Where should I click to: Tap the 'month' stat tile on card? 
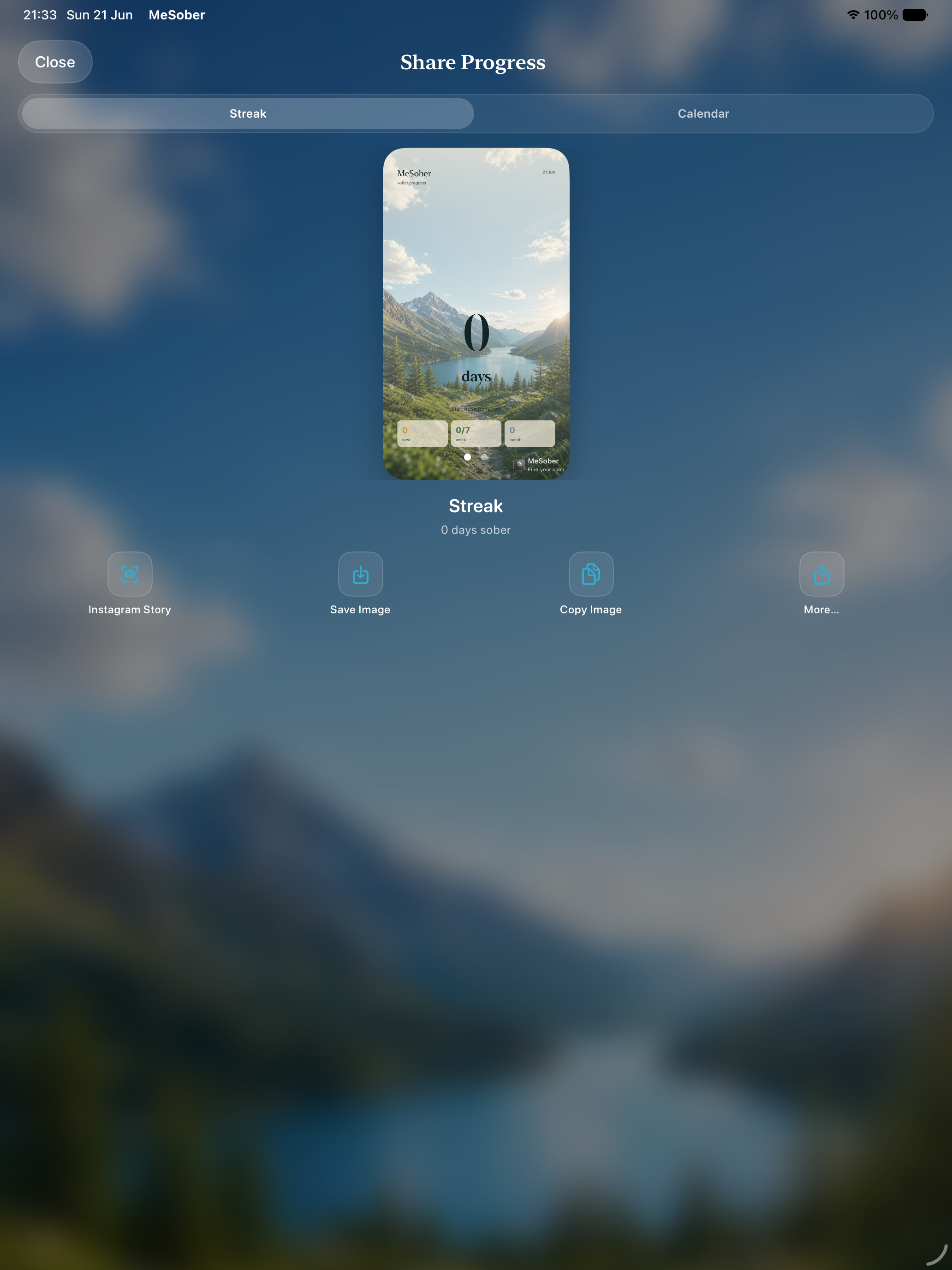(x=530, y=433)
